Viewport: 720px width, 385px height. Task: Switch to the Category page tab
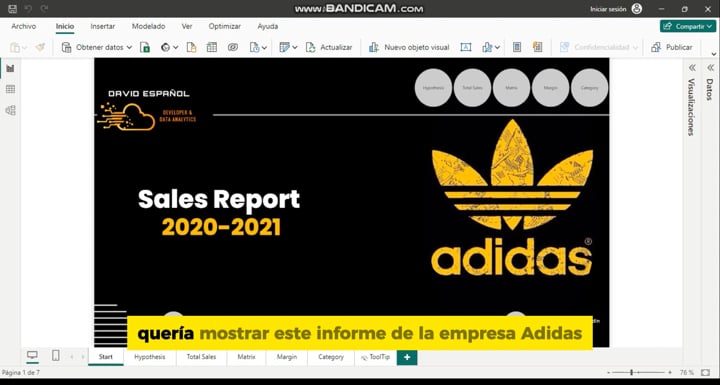[331, 357]
